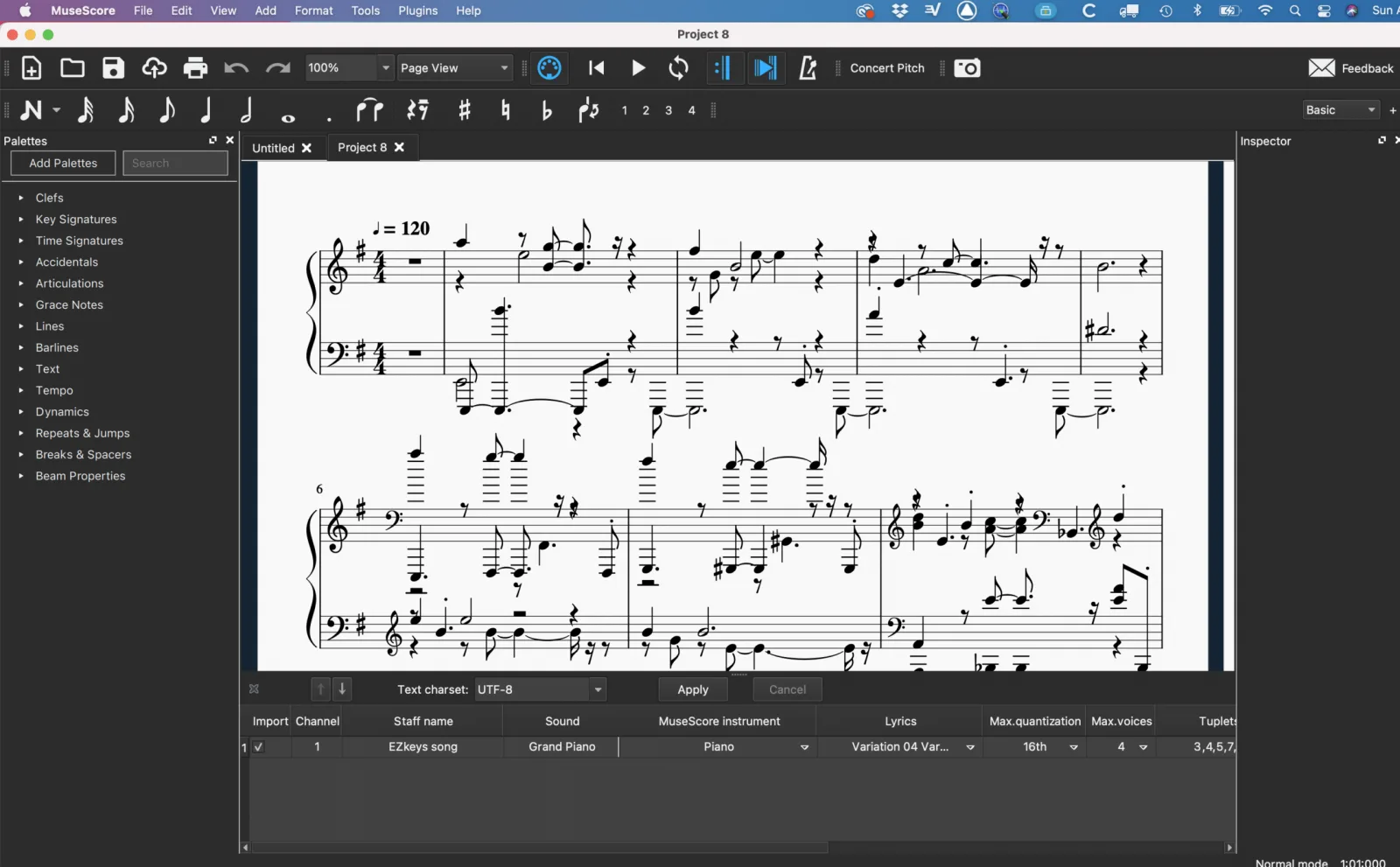Click the Add Palettes button
This screenshot has height=867, width=1400.
(x=63, y=164)
